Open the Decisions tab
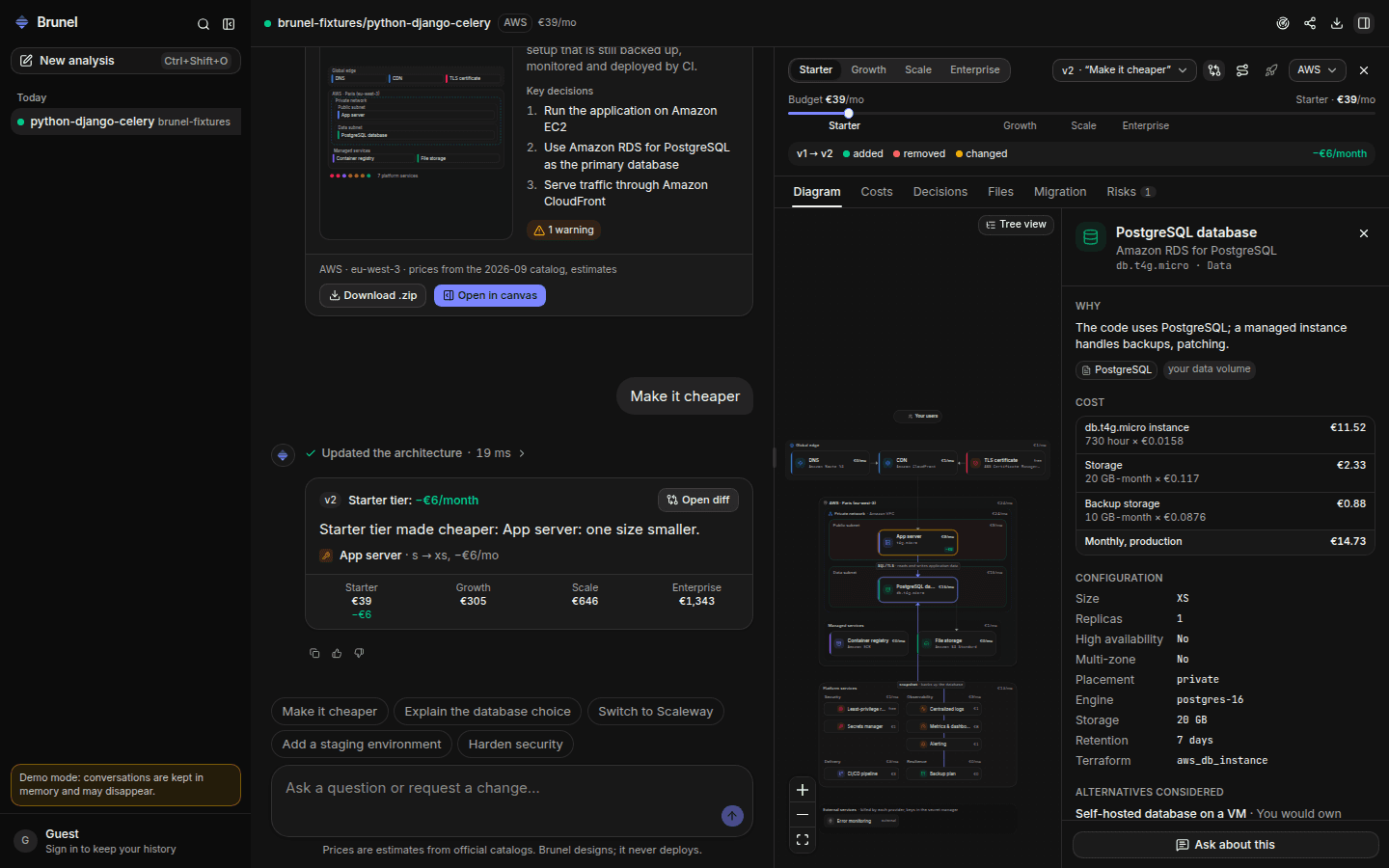 [x=940, y=192]
